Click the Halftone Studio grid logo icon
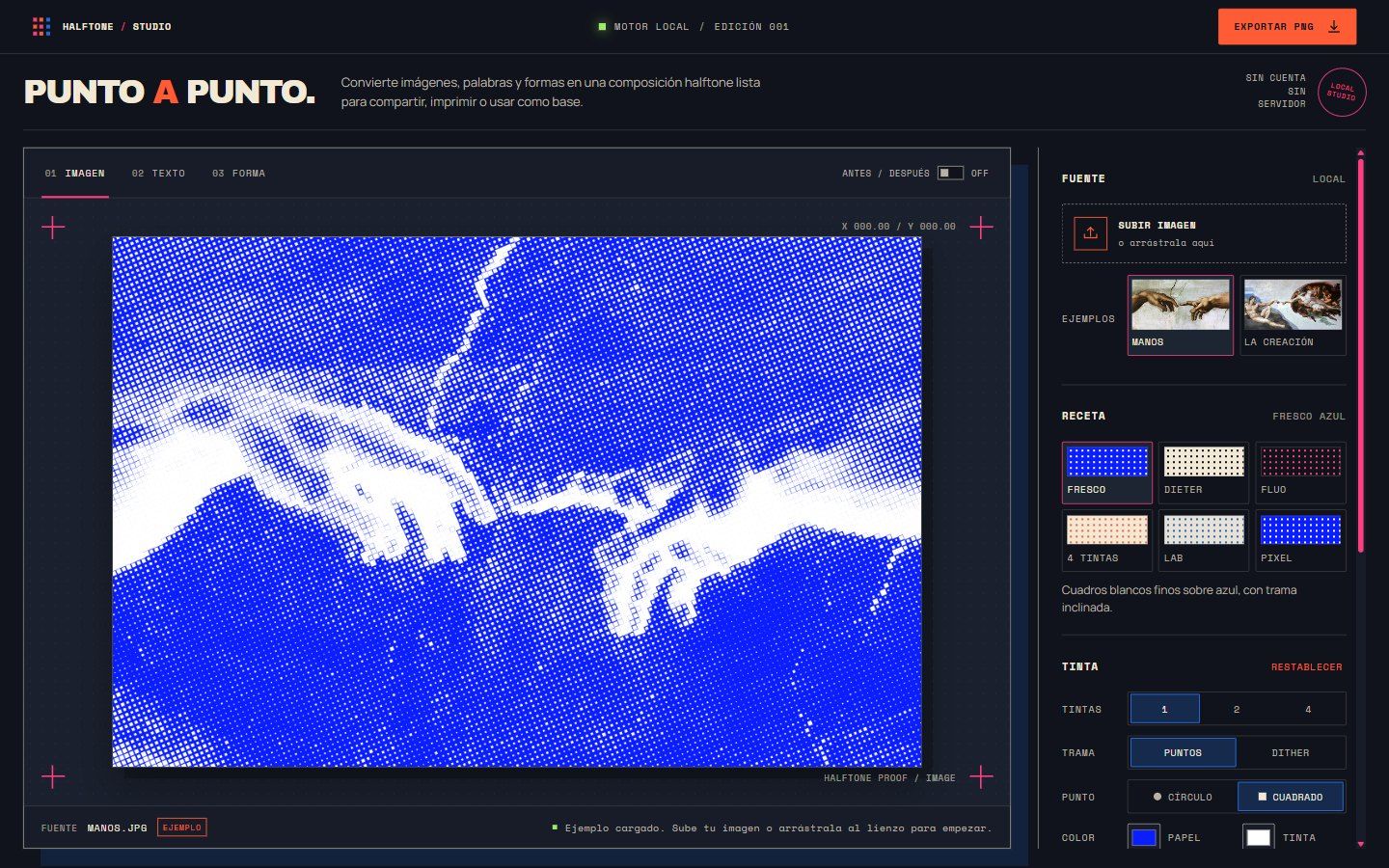 pos(41,27)
